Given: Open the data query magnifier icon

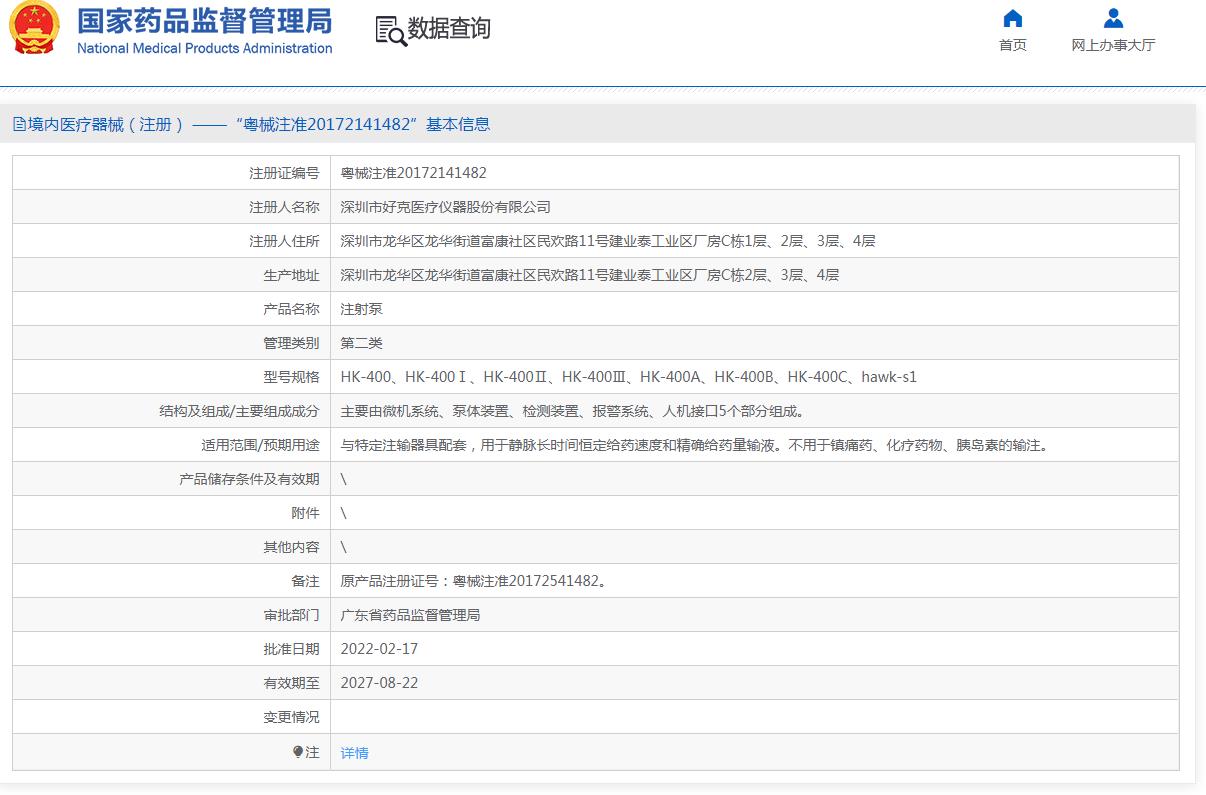Looking at the screenshot, I should pyautogui.click(x=391, y=30).
